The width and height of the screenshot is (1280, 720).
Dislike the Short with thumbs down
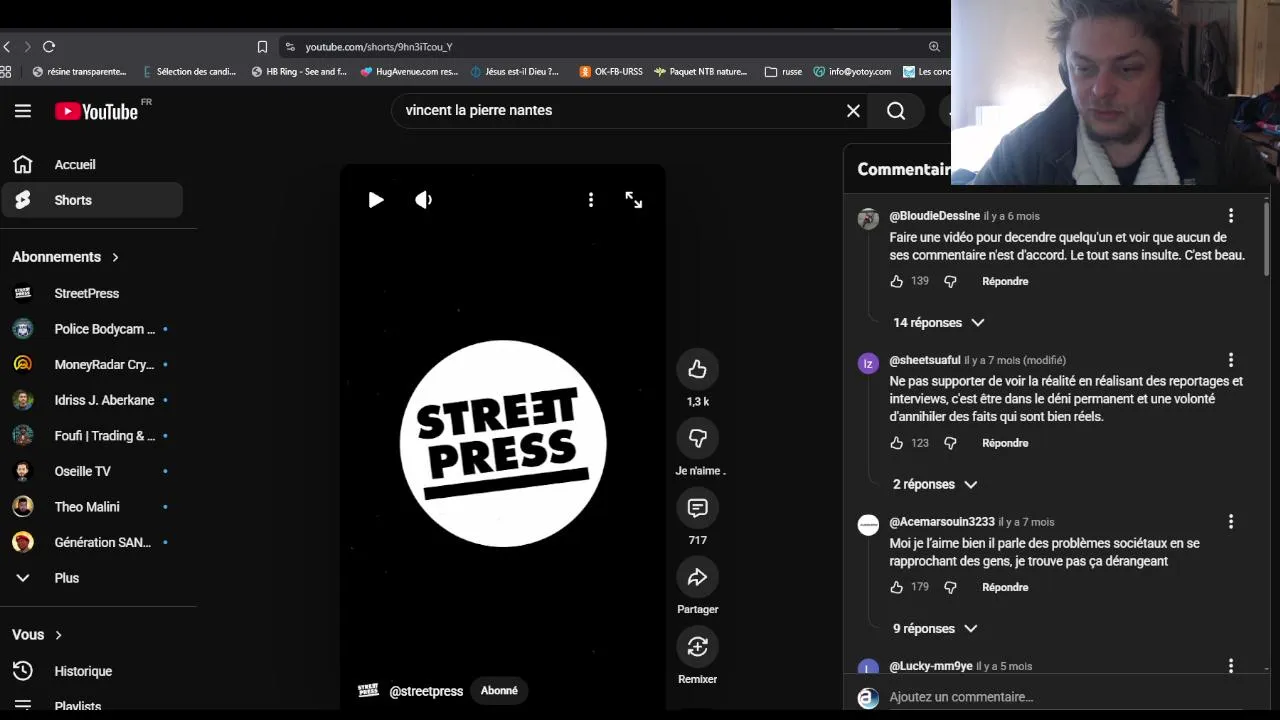tap(697, 438)
